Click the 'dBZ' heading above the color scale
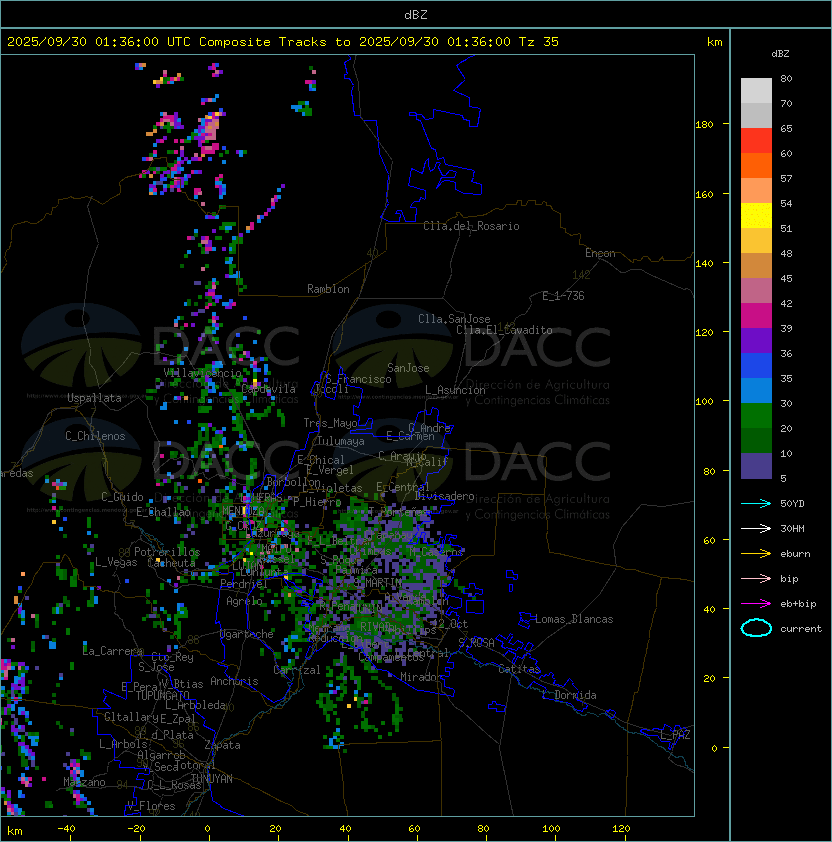 click(x=780, y=54)
